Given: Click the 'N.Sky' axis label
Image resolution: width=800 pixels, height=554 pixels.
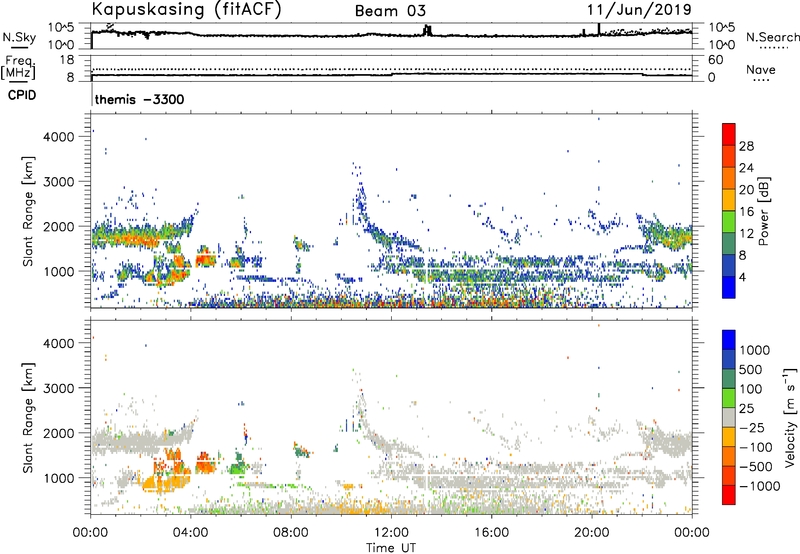Looking at the screenshot, I should coord(19,37).
